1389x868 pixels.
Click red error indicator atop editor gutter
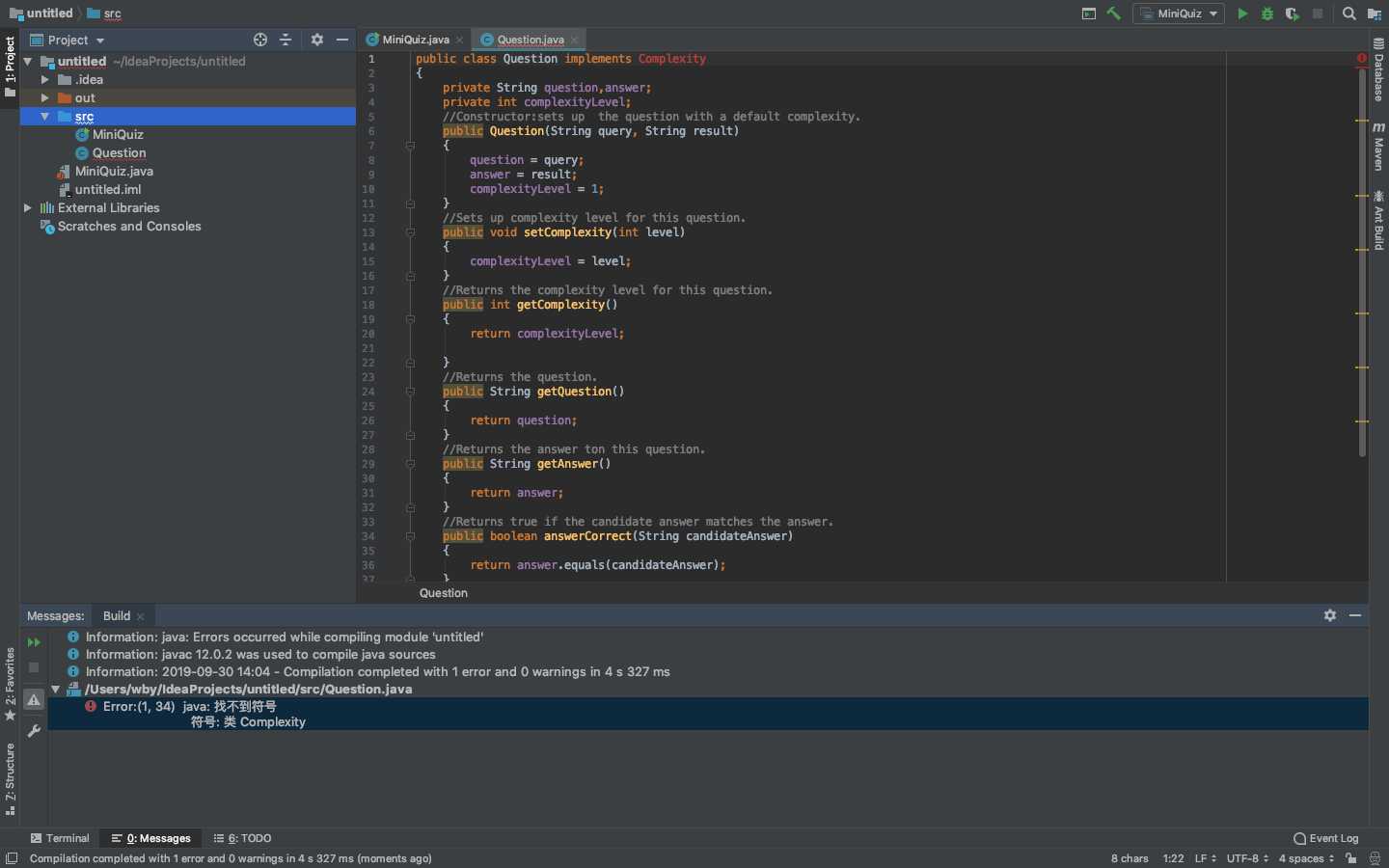point(1362,59)
